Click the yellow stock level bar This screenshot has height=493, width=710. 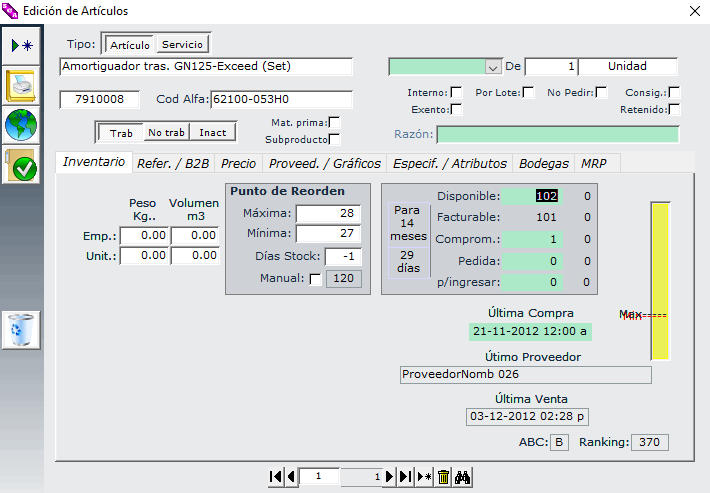point(660,280)
